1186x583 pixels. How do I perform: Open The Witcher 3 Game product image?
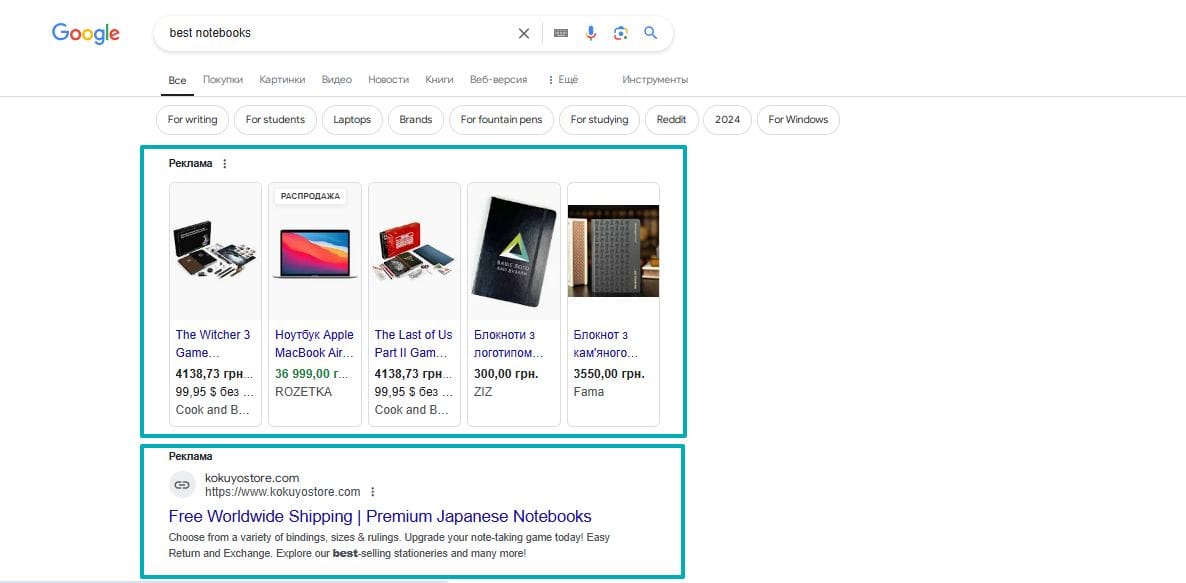pyautogui.click(x=216, y=251)
